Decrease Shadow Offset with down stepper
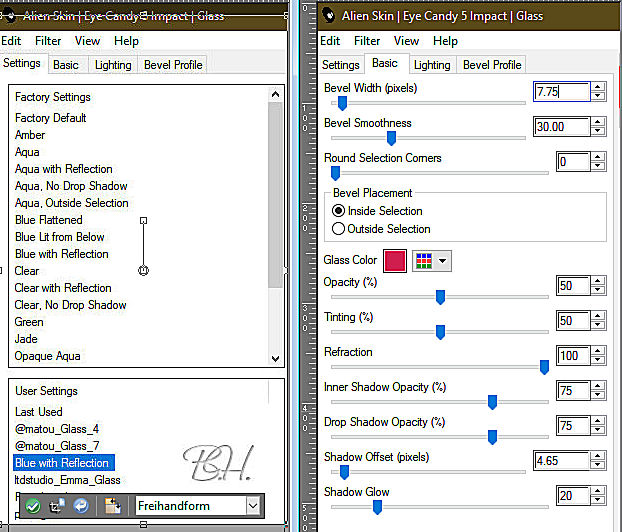This screenshot has width=622, height=532. pos(598,466)
